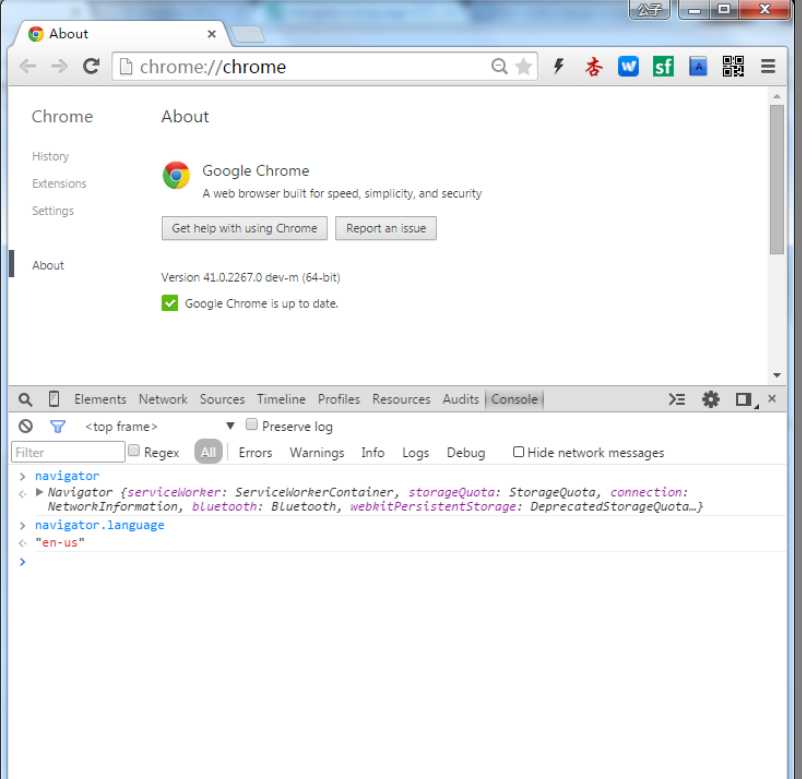
Task: Close the About tab
Action: (211, 34)
